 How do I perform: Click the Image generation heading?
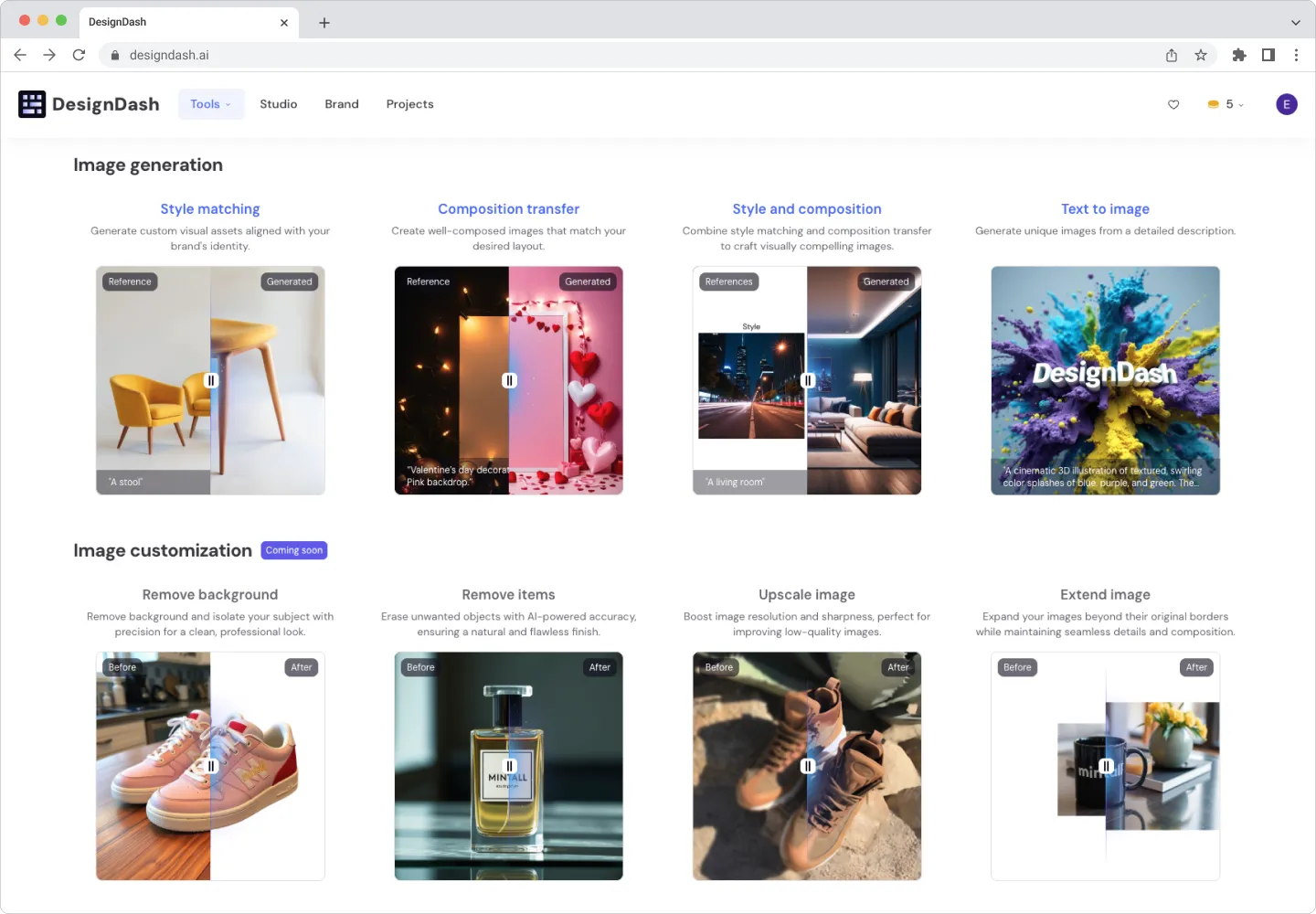tap(148, 165)
